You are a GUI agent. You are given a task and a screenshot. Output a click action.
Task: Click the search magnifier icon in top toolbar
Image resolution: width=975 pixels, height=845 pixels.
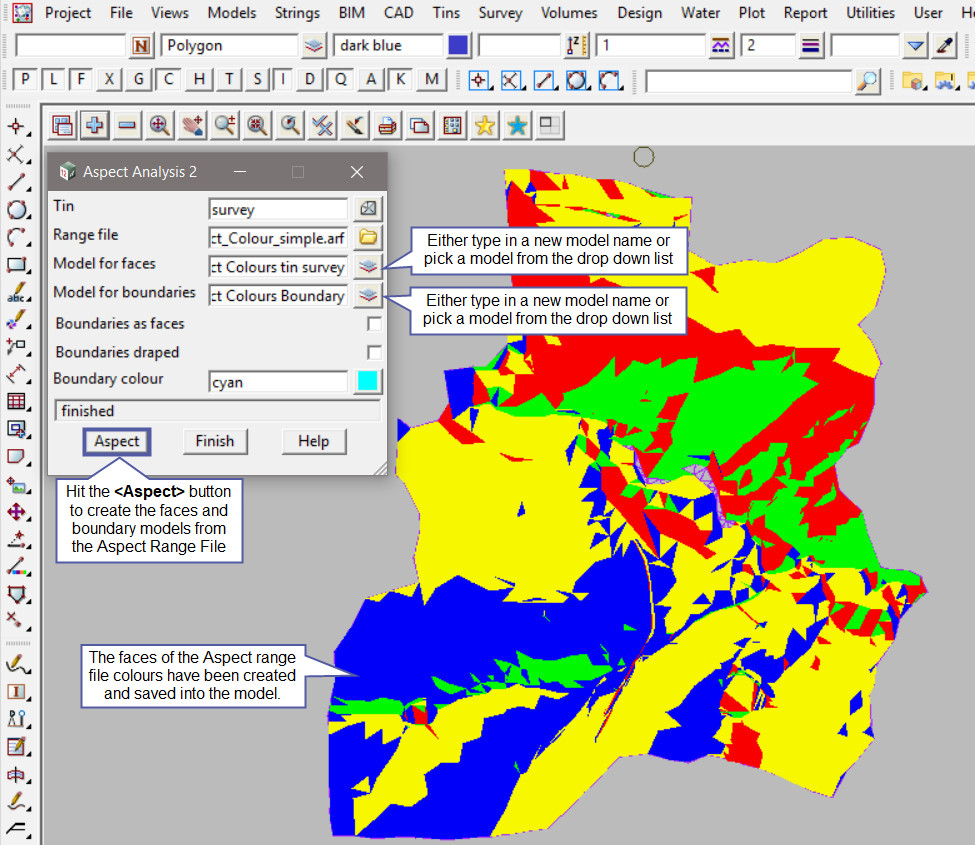tap(868, 80)
